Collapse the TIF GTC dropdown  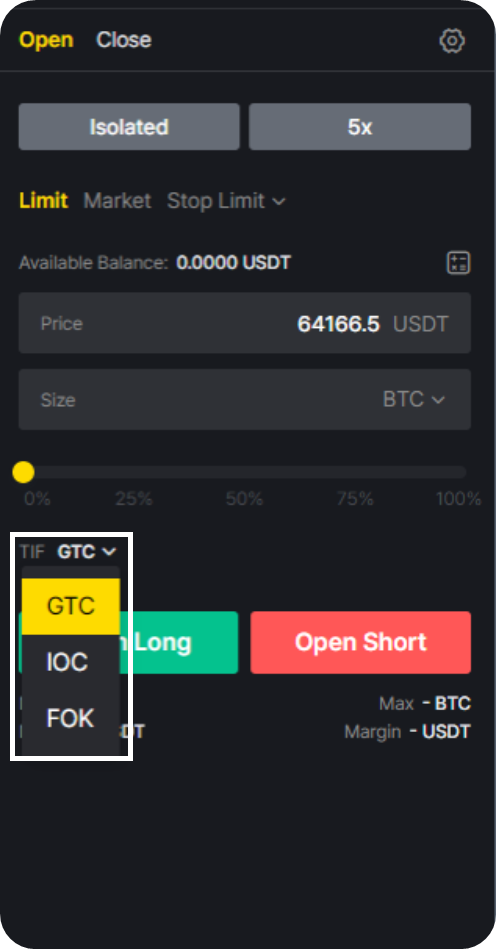point(87,551)
